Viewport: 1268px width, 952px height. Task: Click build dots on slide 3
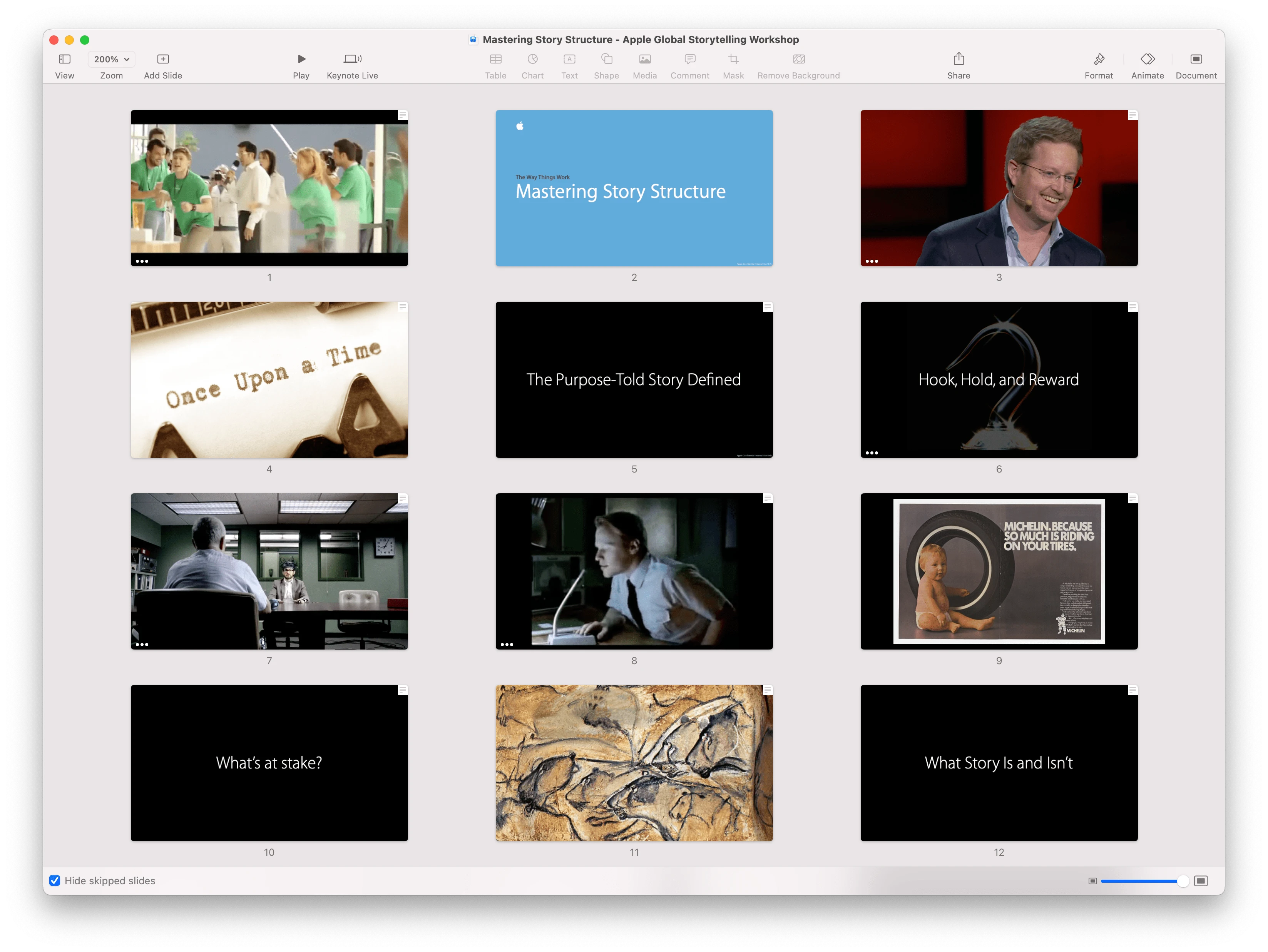click(x=872, y=261)
